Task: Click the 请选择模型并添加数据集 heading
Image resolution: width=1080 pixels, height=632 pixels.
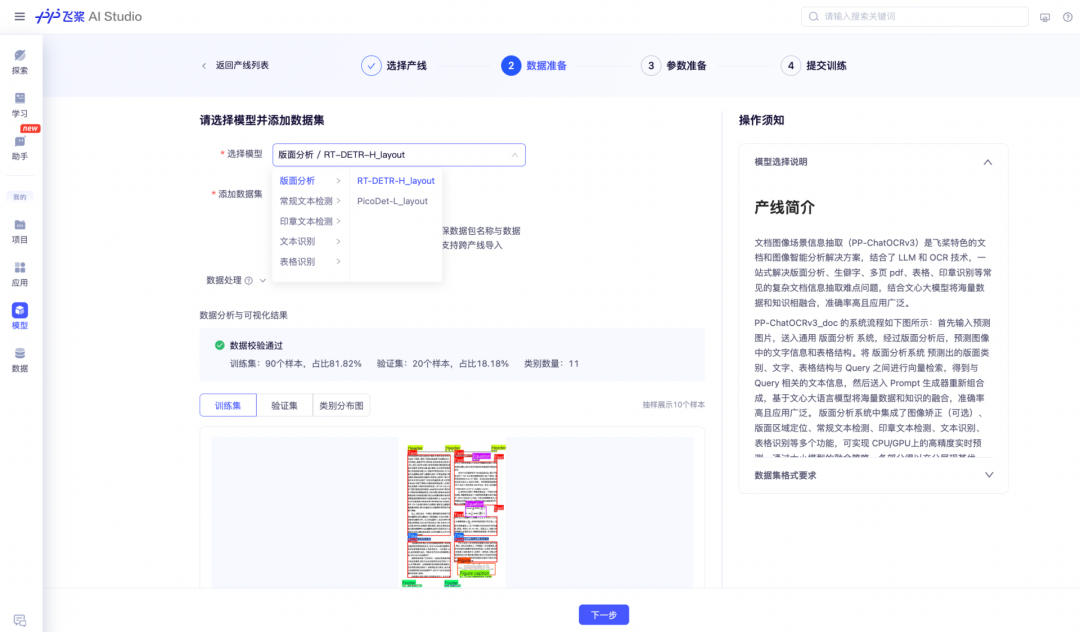Action: (262, 120)
